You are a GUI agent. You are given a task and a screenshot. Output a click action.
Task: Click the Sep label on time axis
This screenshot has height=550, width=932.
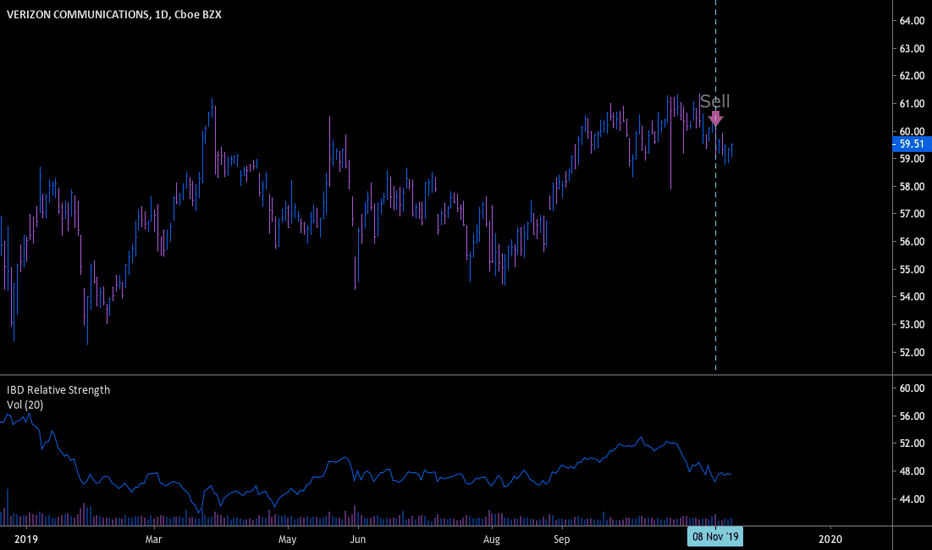point(562,539)
